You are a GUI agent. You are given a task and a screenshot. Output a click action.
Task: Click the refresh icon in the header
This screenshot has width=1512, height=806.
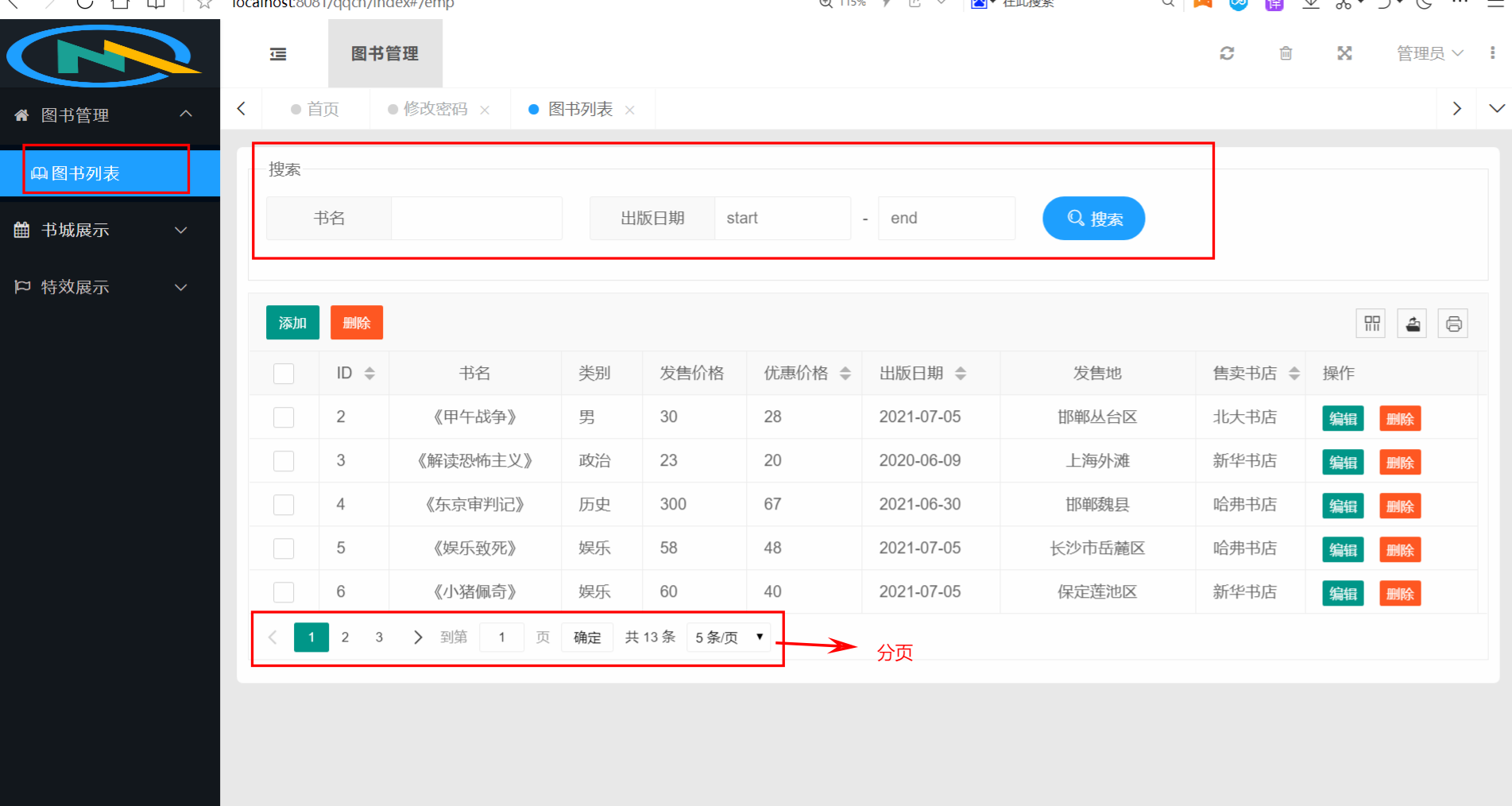(x=1227, y=53)
